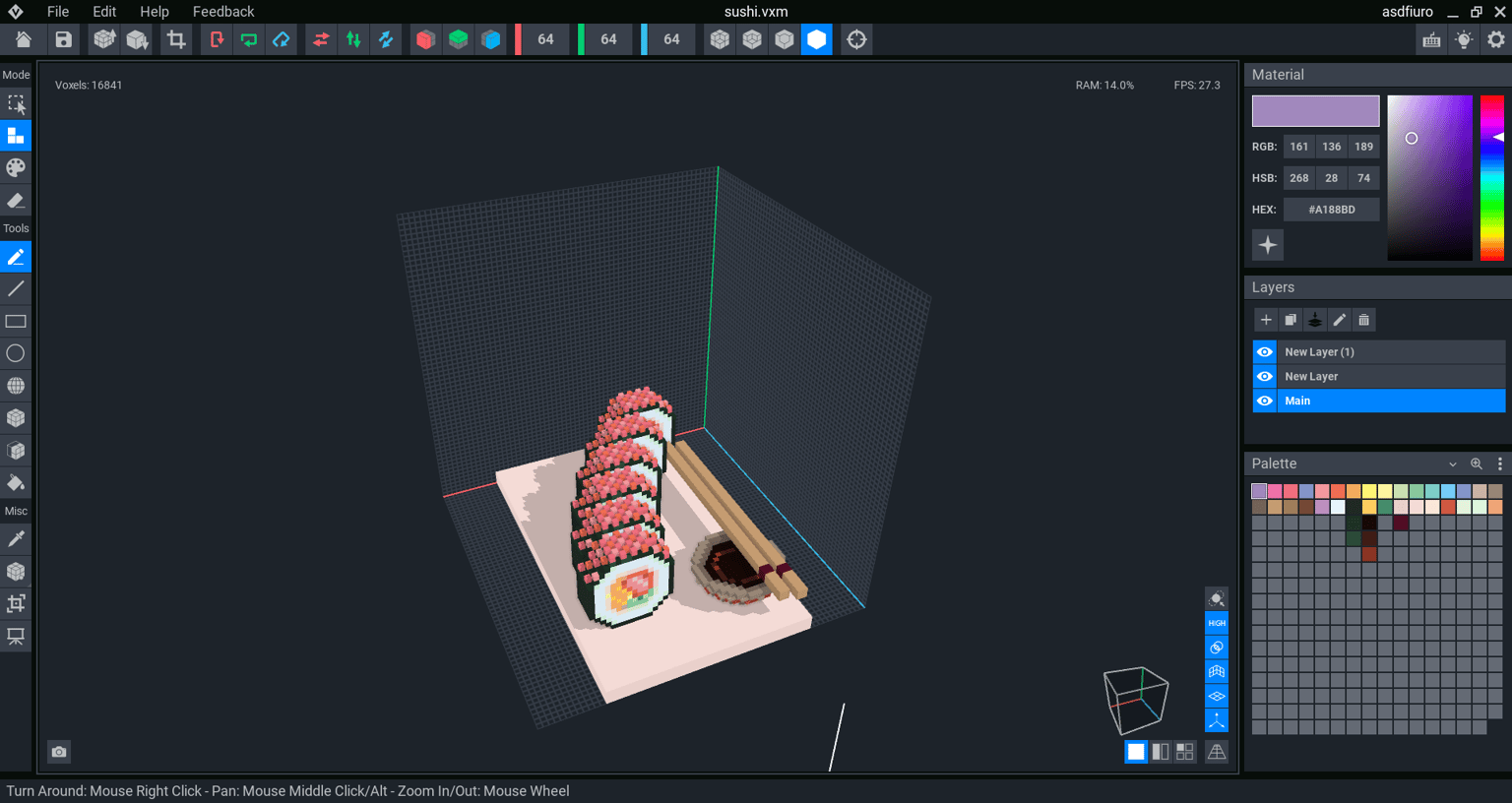Select the selection Mode tool
The width and height of the screenshot is (1512, 803).
click(x=16, y=104)
